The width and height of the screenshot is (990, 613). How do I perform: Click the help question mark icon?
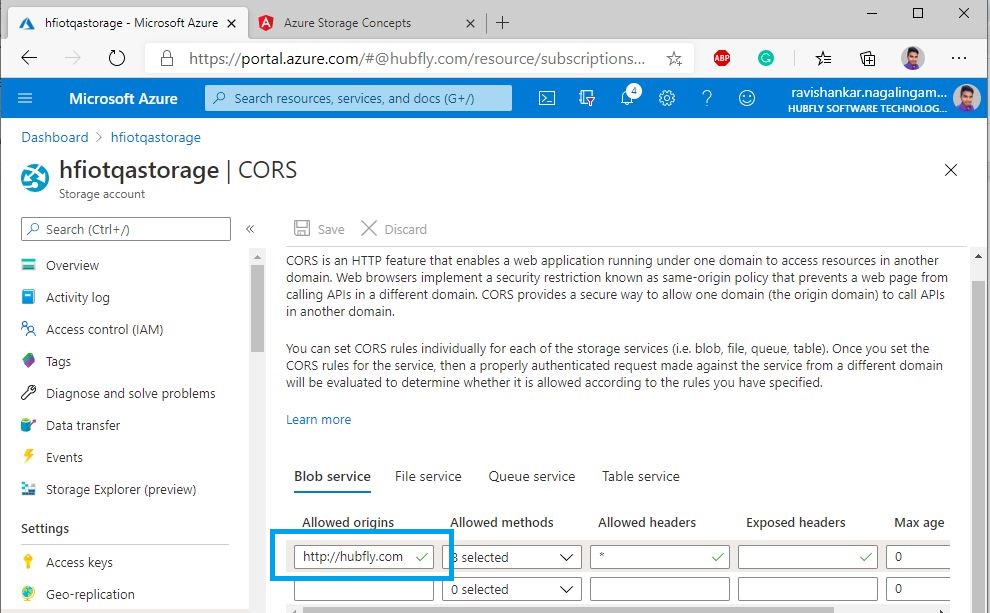[707, 98]
